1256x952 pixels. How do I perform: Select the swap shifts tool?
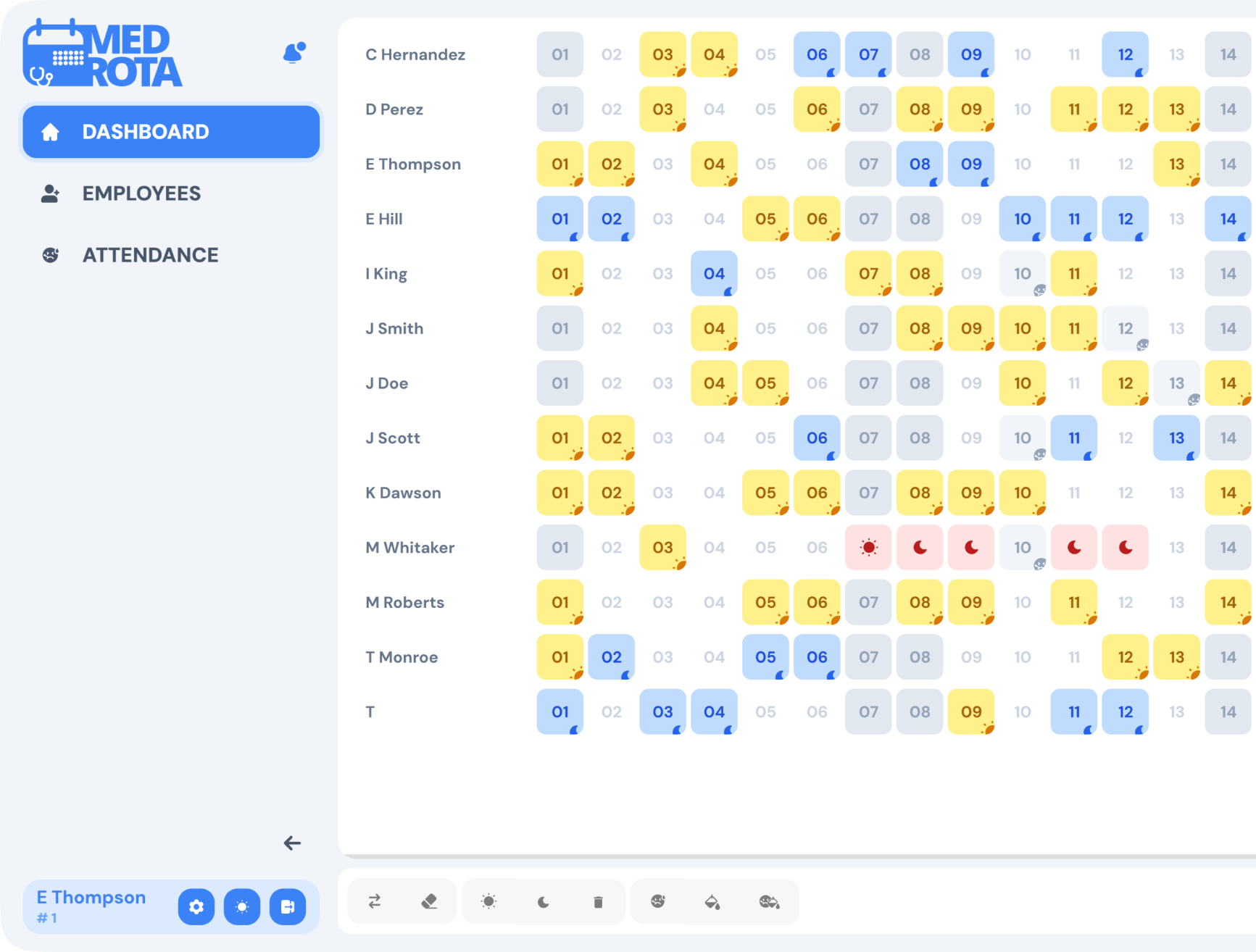point(375,902)
